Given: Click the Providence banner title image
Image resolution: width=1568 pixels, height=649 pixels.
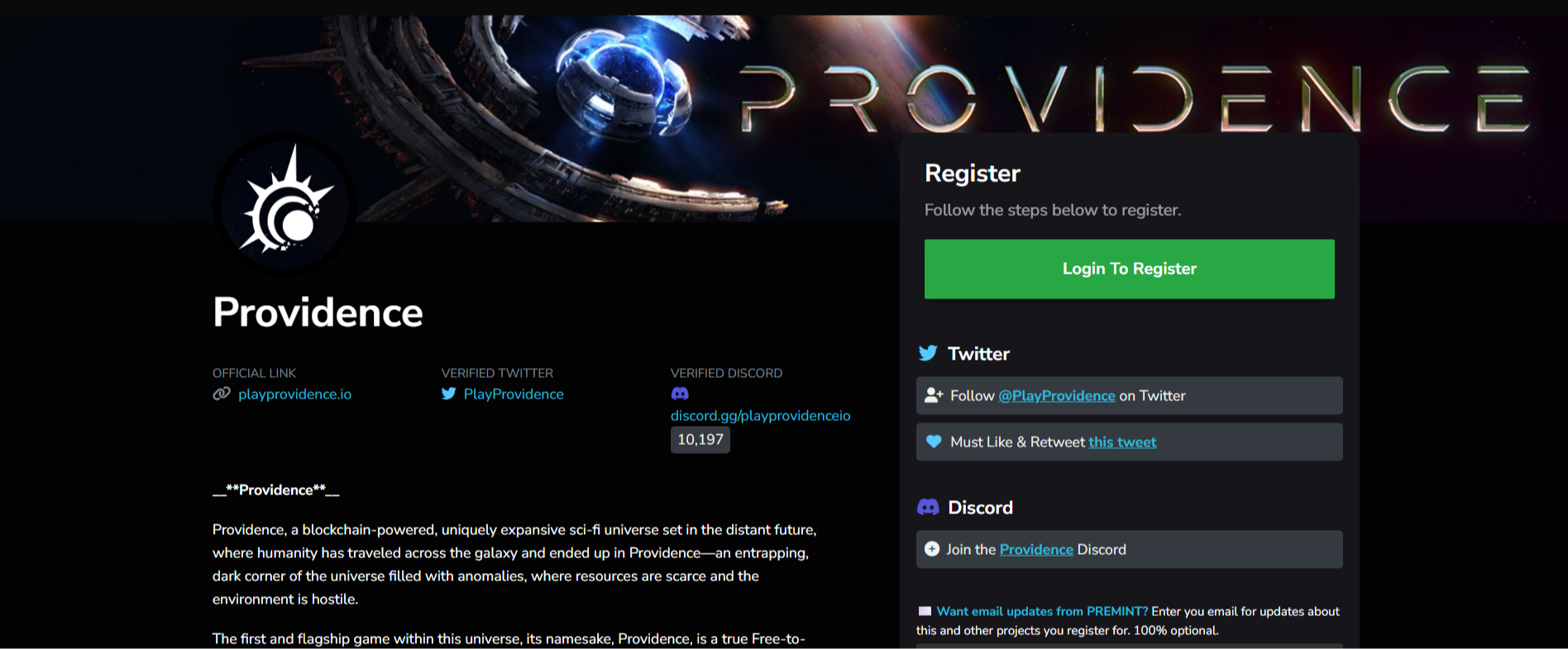Looking at the screenshot, I should (1134, 98).
